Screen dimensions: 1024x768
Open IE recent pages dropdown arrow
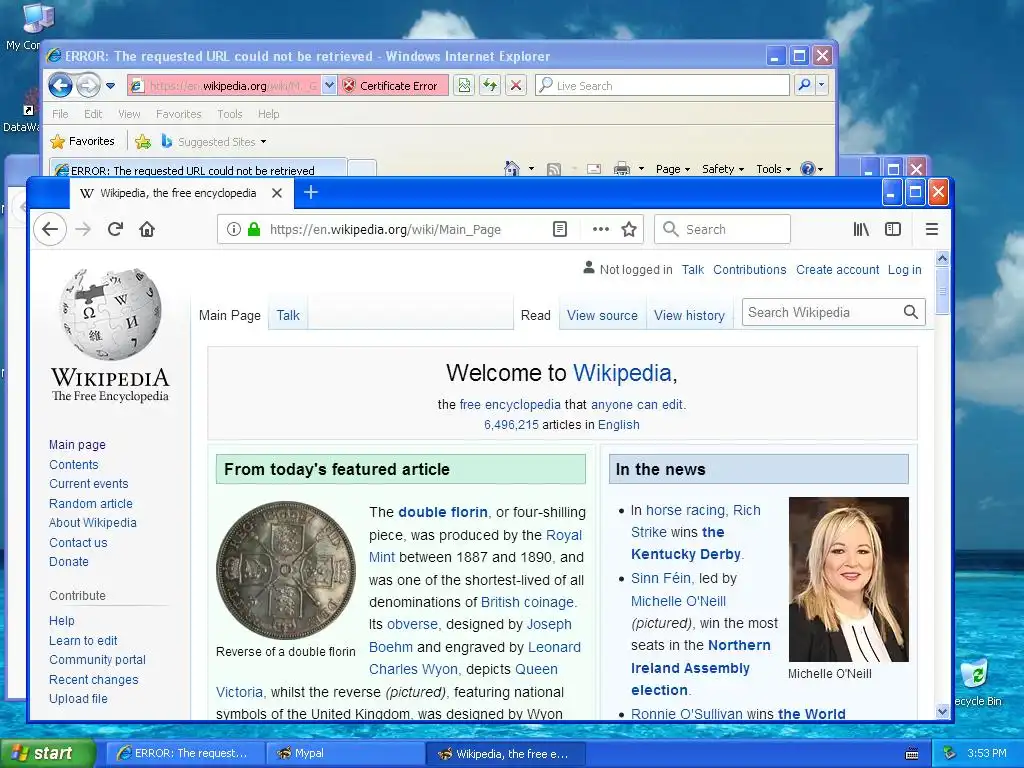(x=110, y=86)
